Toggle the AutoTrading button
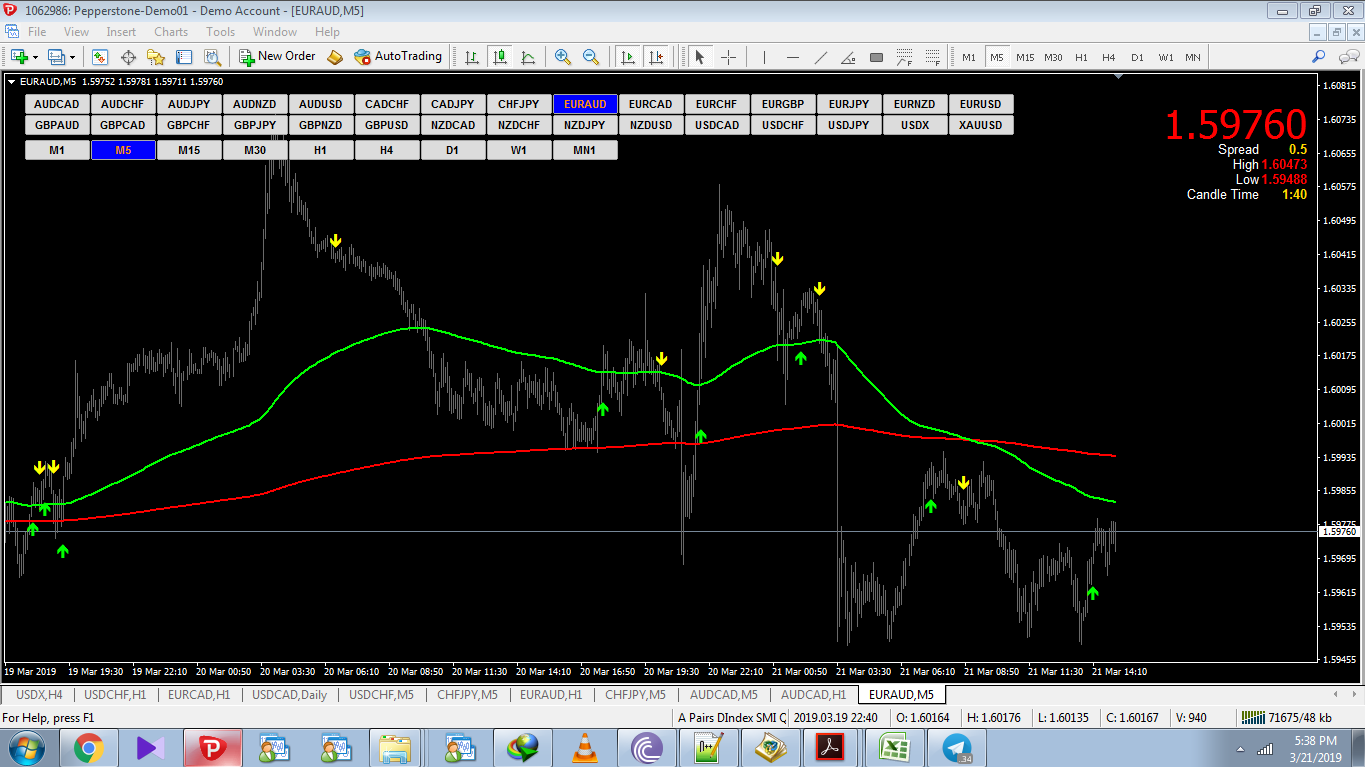 click(398, 57)
